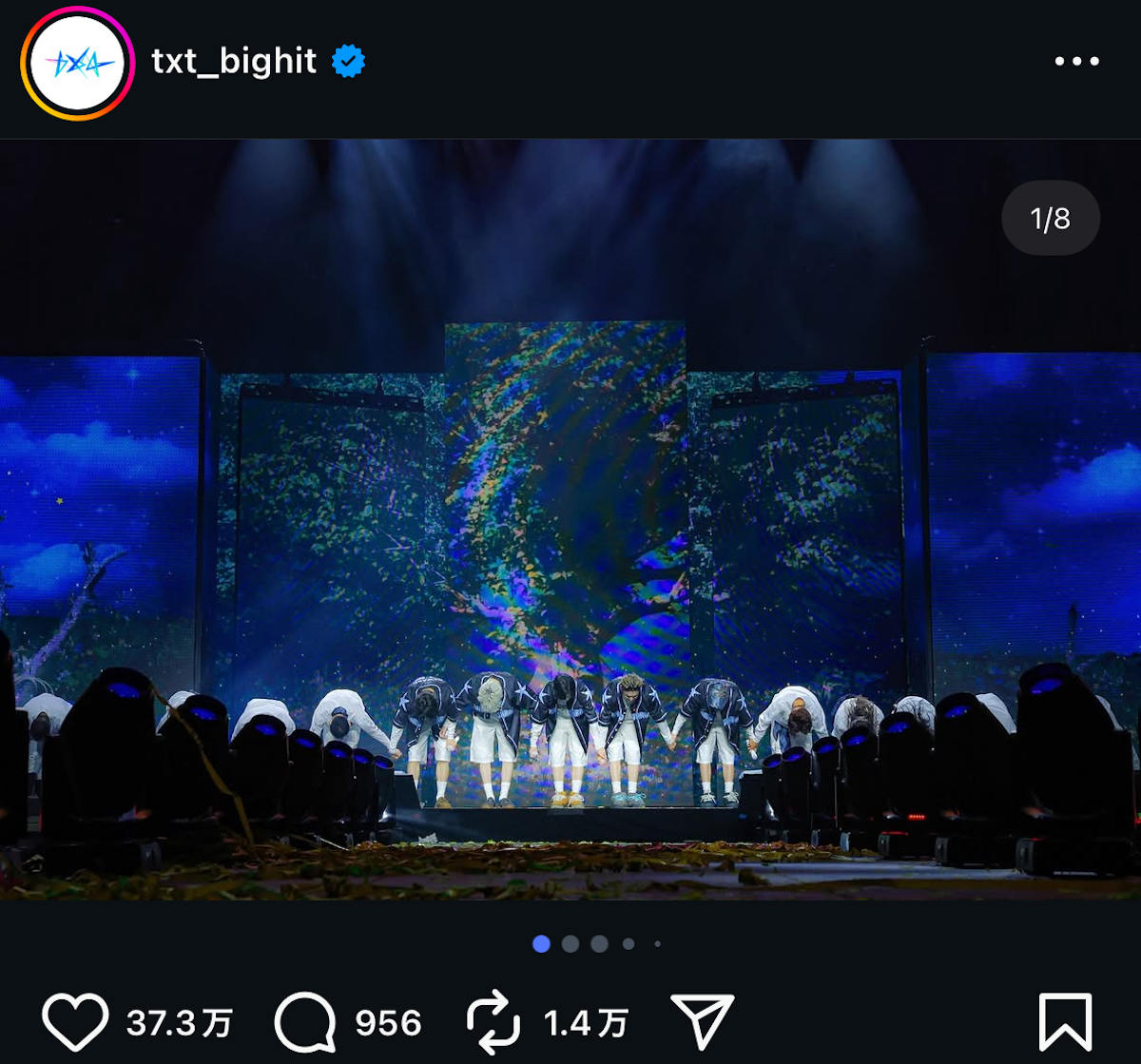Click the 1/8 carousel indicator
1141x1064 pixels.
(x=1050, y=218)
